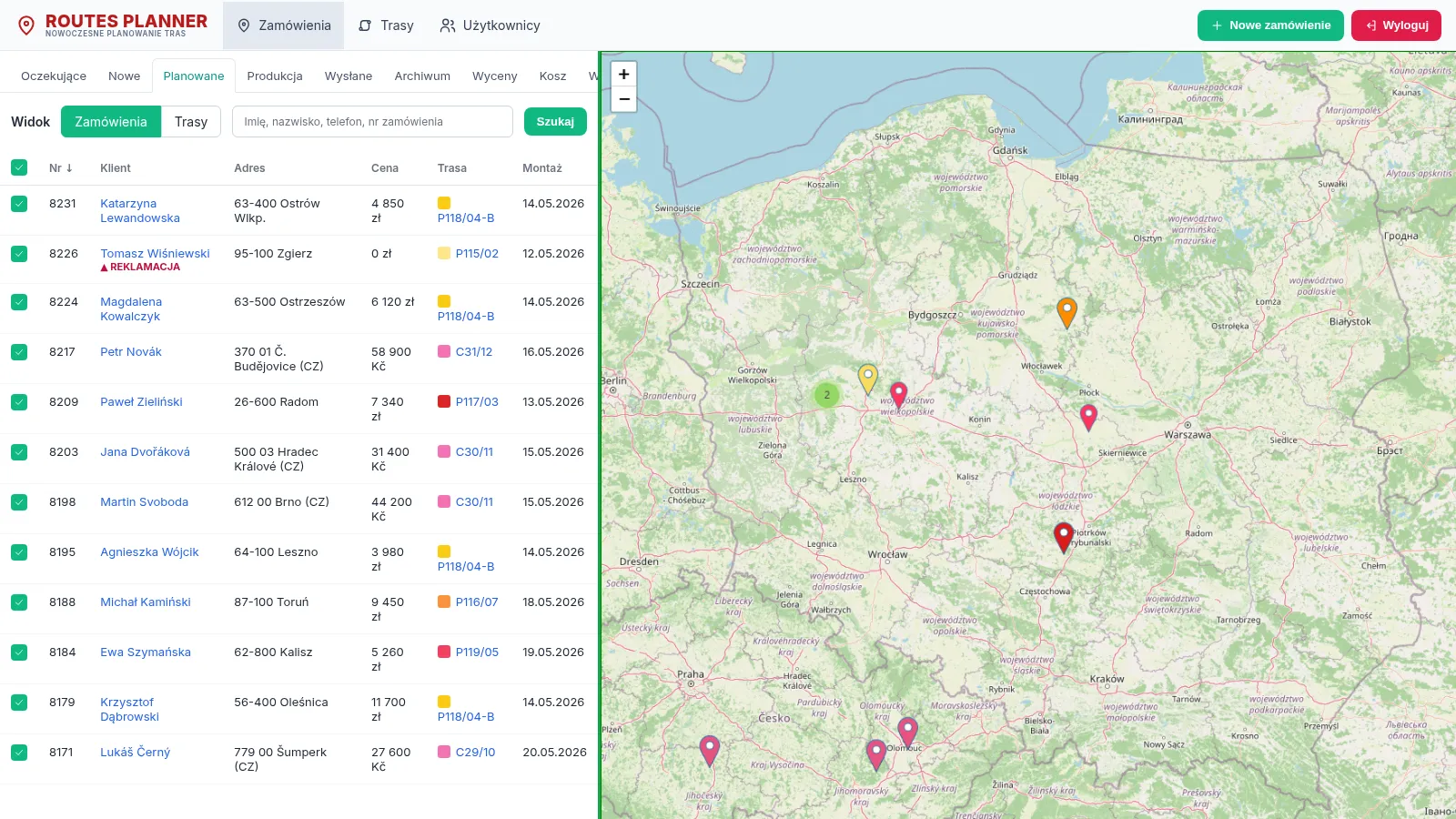
Task: Uncheck order 8231 checkbox
Action: pyautogui.click(x=19, y=204)
